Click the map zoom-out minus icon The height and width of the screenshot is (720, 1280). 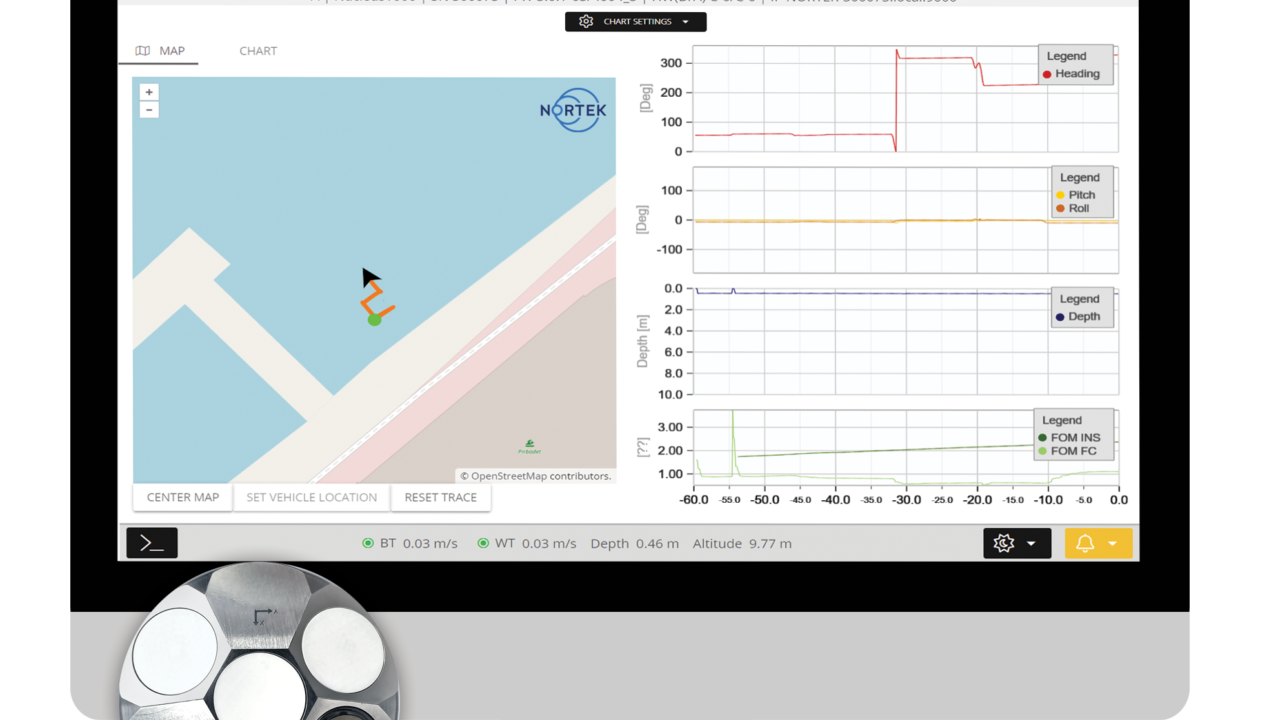(148, 109)
